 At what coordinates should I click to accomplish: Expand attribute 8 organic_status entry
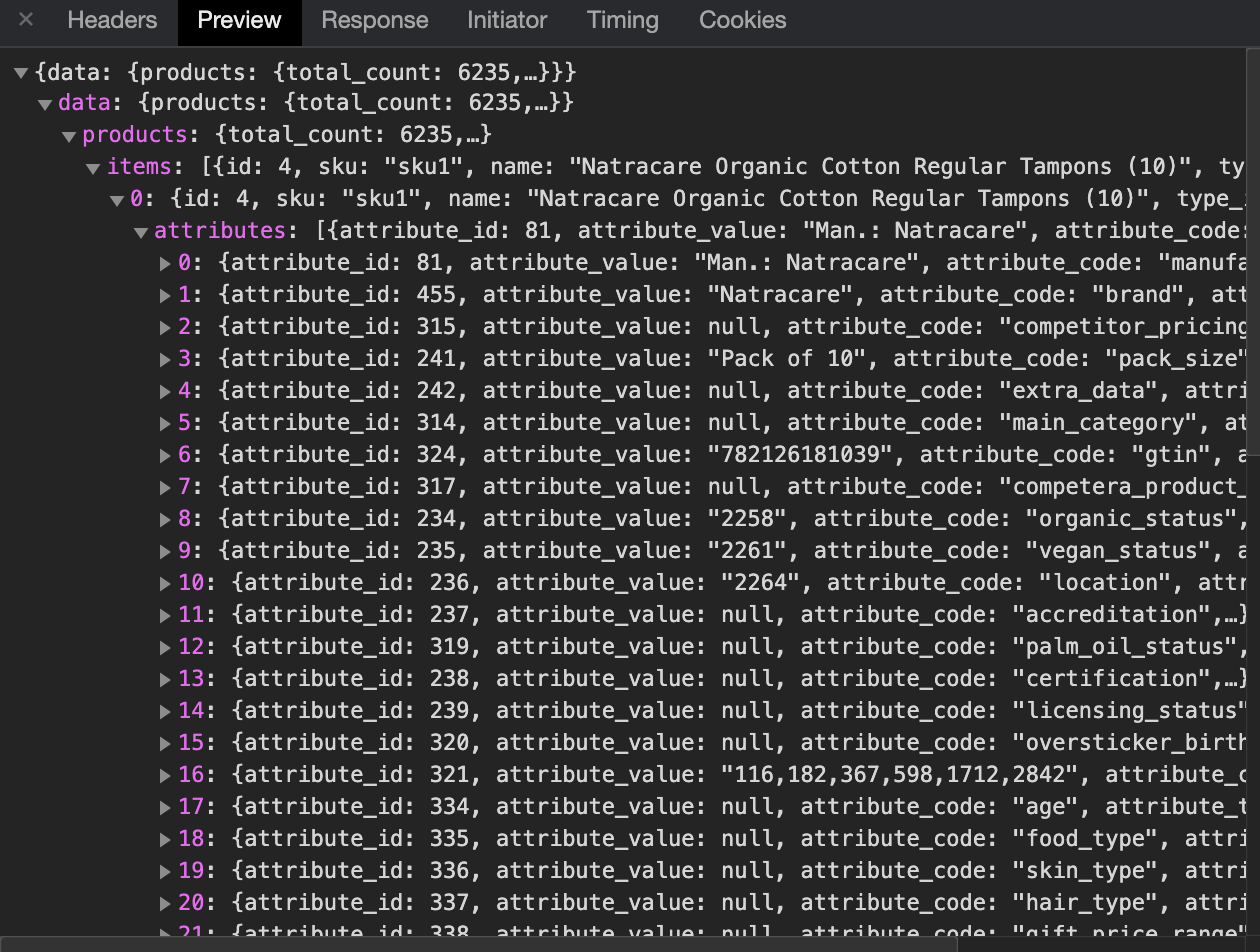[x=165, y=520]
